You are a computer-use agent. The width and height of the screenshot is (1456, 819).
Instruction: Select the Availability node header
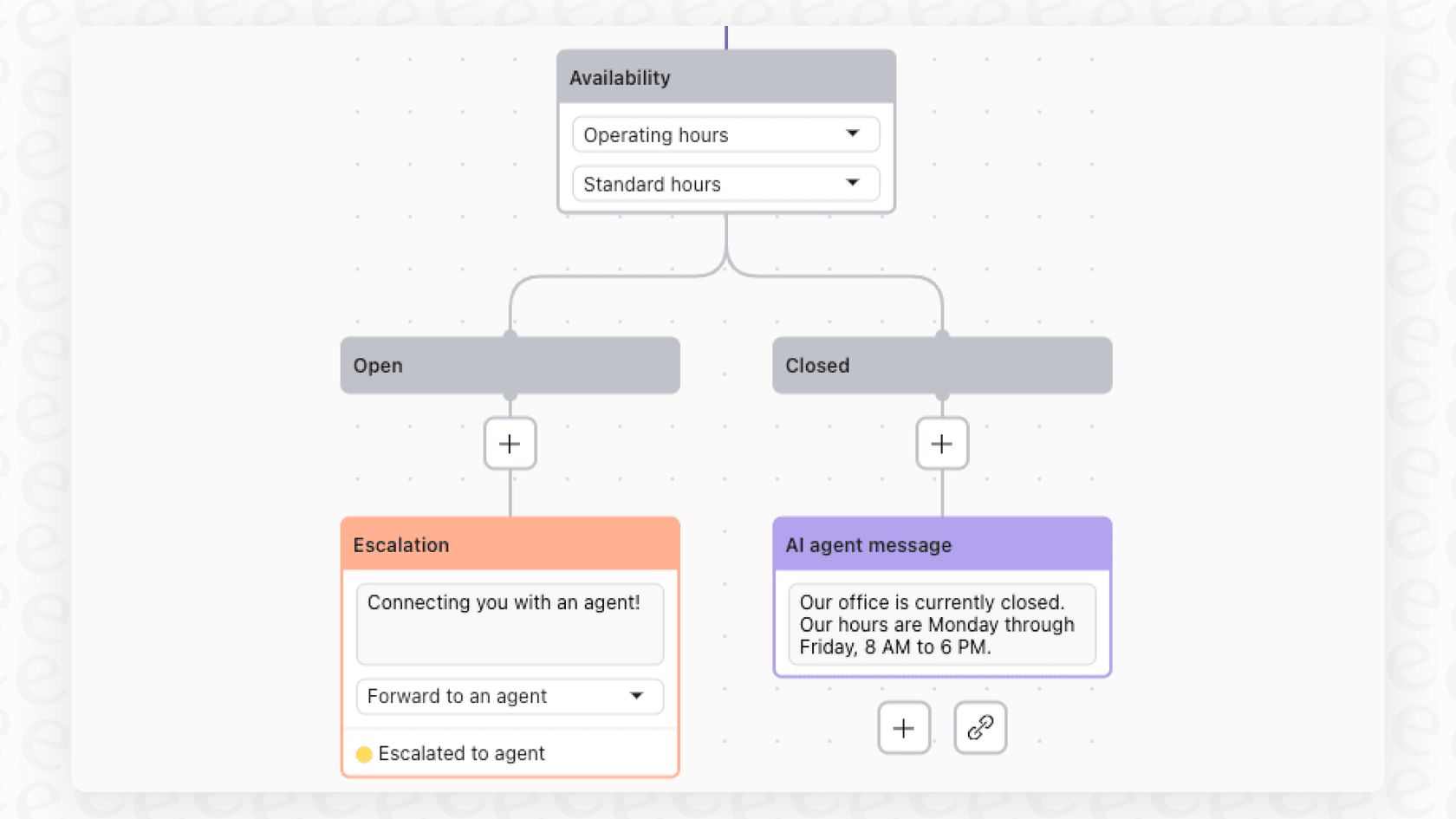point(725,77)
